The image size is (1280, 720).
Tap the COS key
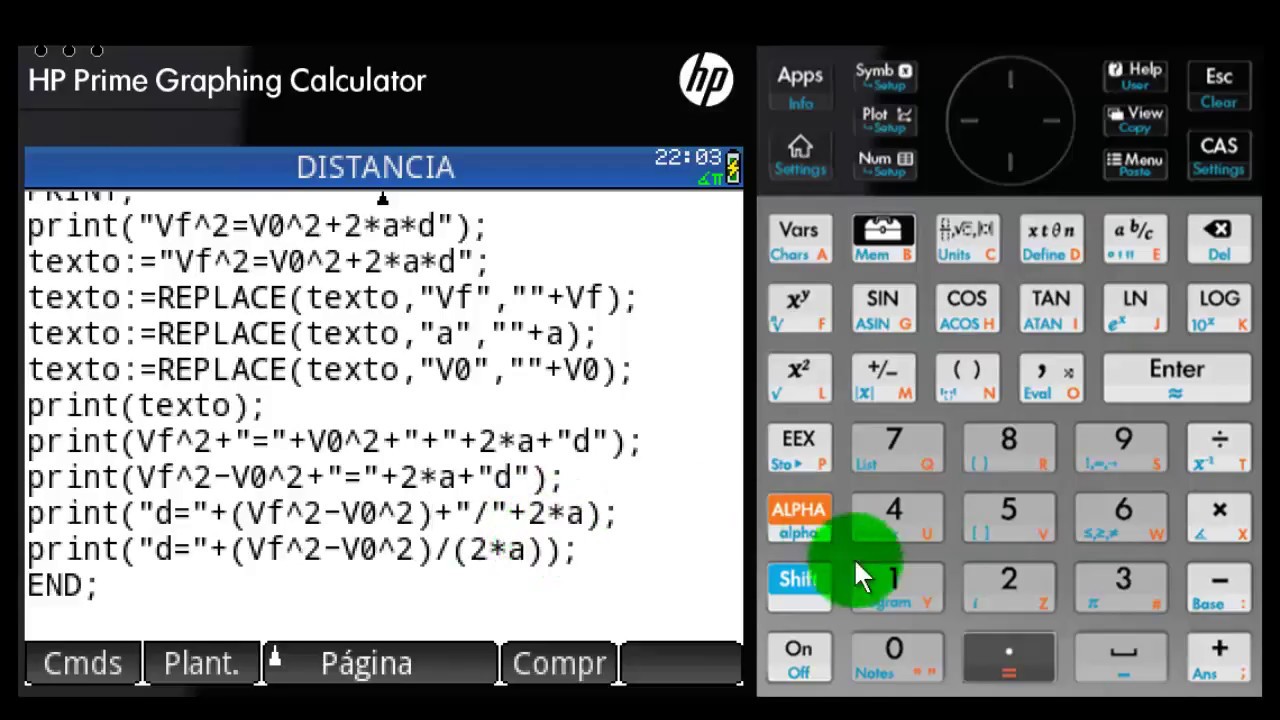[x=967, y=310]
